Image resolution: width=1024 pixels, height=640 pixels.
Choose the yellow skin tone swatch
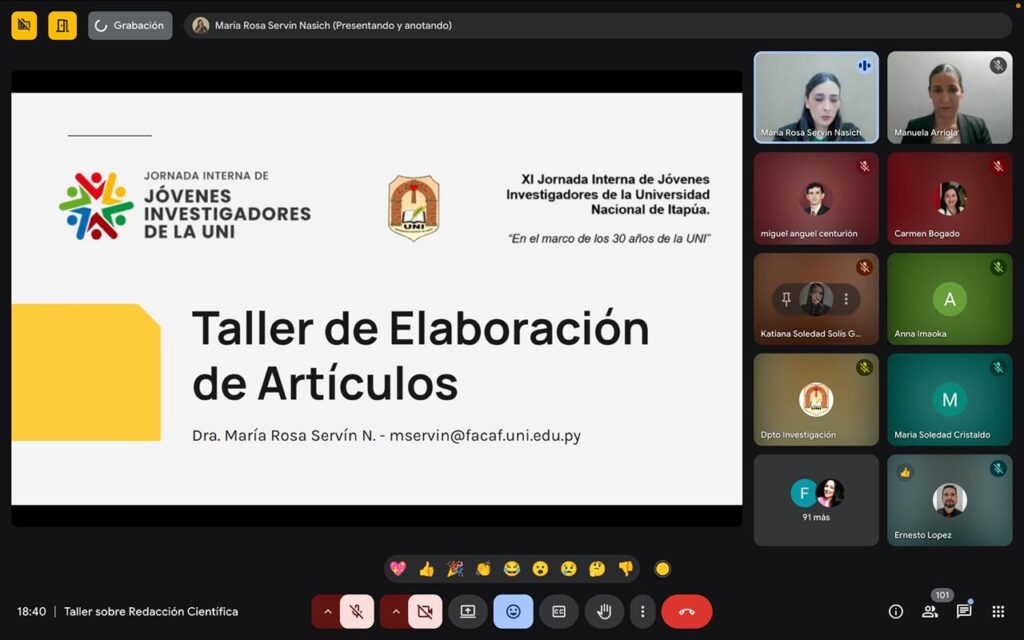point(662,569)
